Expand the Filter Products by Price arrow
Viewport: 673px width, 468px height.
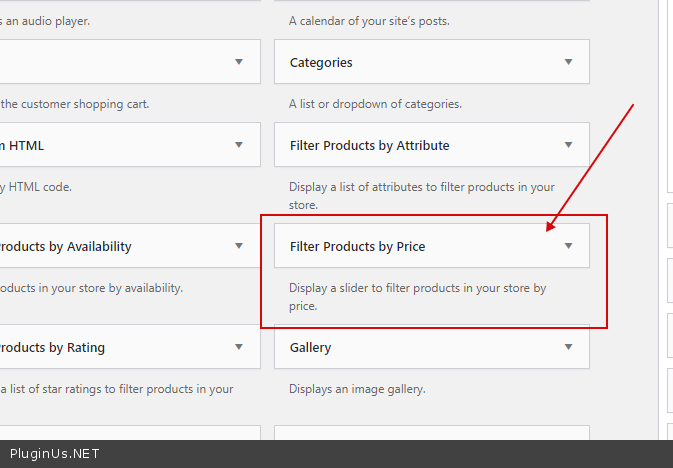568,246
